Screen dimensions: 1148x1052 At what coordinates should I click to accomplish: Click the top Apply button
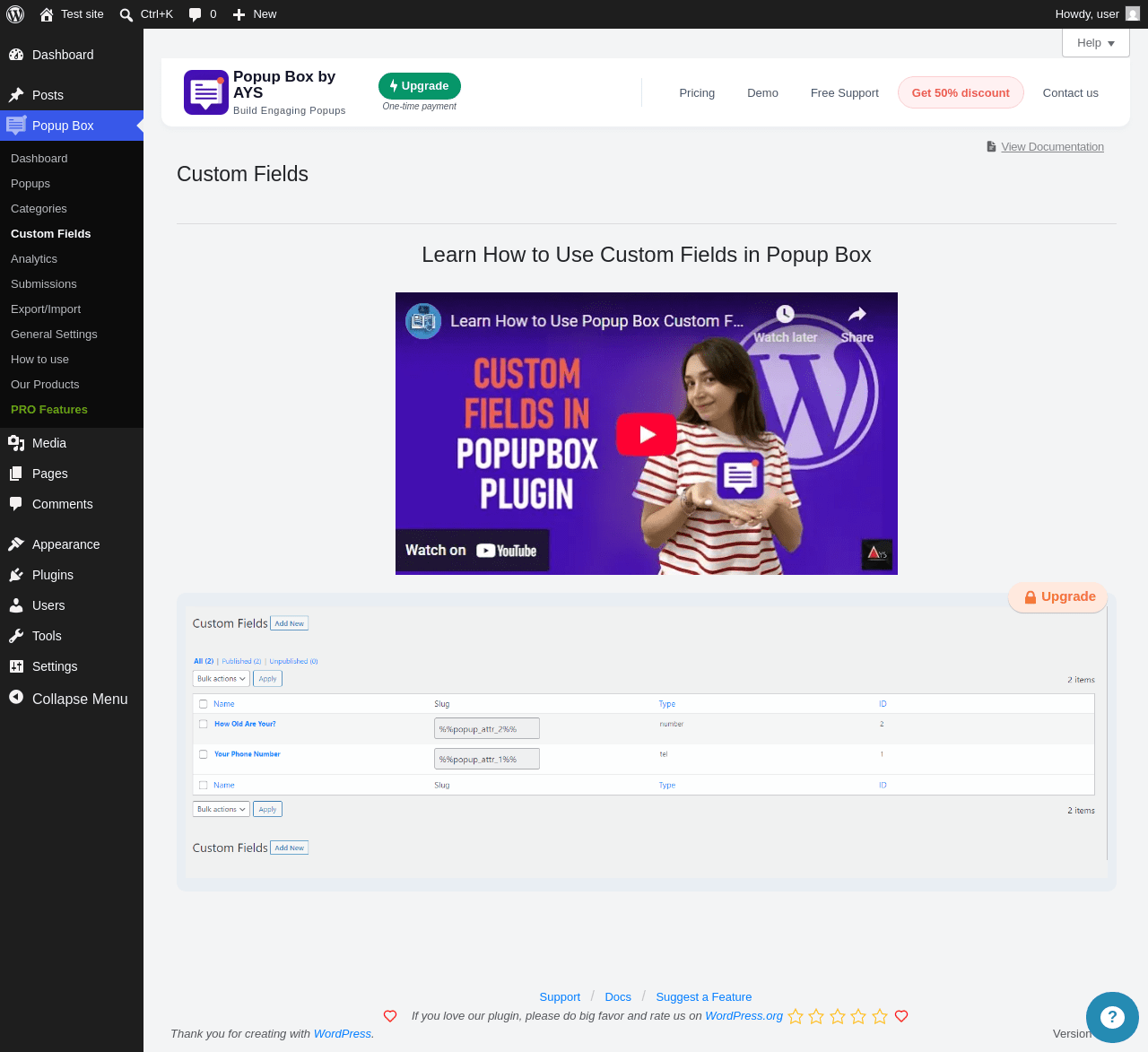pyautogui.click(x=267, y=679)
